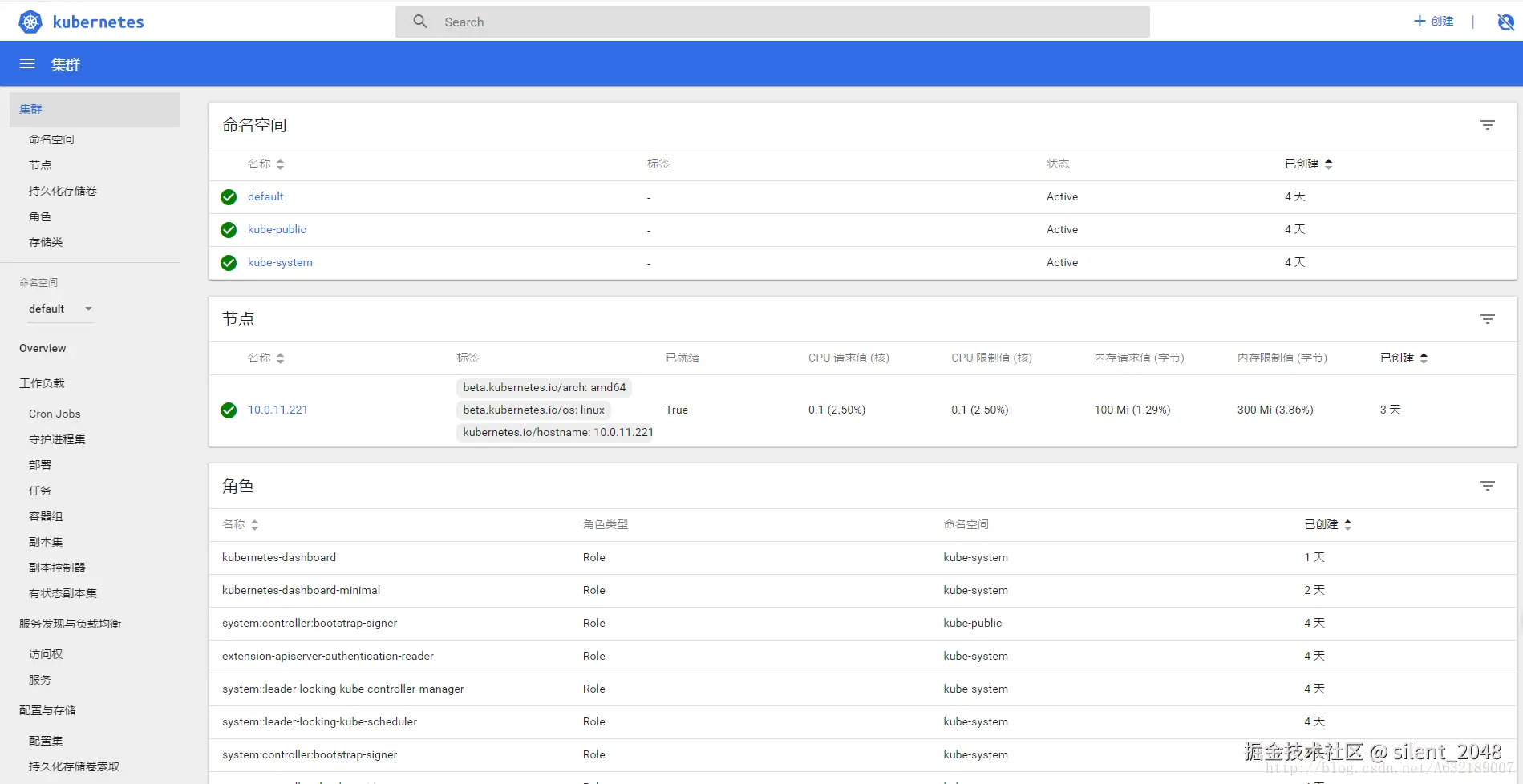1523x784 pixels.
Task: Sort nodes by 名称 column
Action: (265, 358)
